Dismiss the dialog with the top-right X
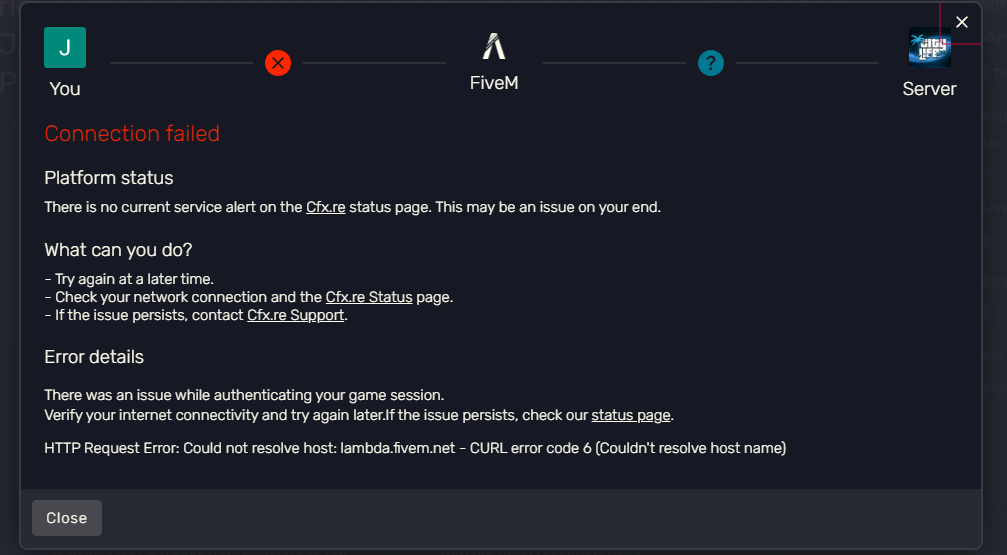The height and width of the screenshot is (555, 1007). (x=962, y=22)
